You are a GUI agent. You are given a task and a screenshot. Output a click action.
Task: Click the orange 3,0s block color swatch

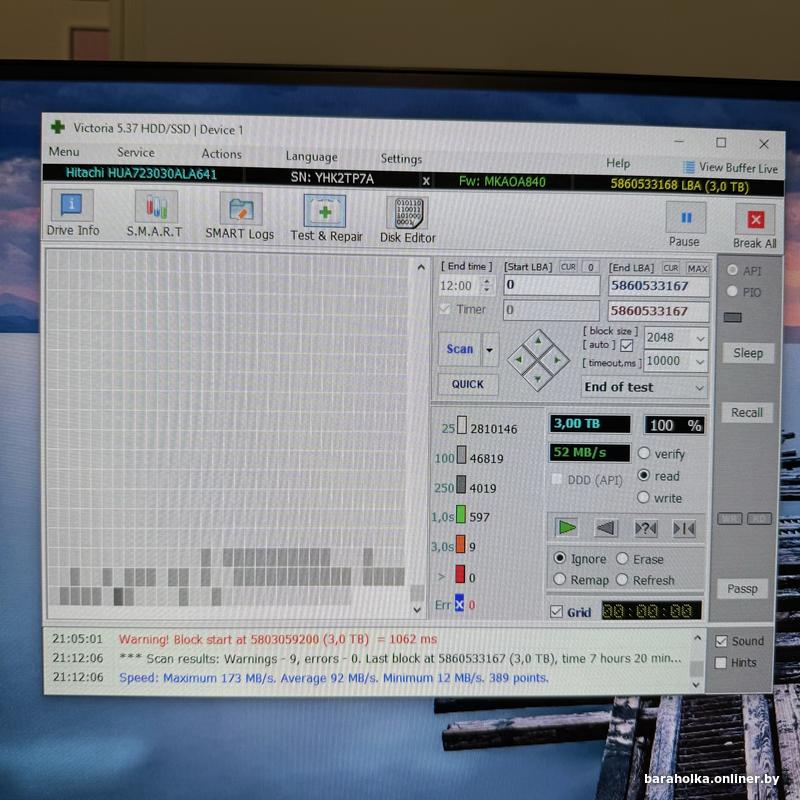[x=460, y=544]
